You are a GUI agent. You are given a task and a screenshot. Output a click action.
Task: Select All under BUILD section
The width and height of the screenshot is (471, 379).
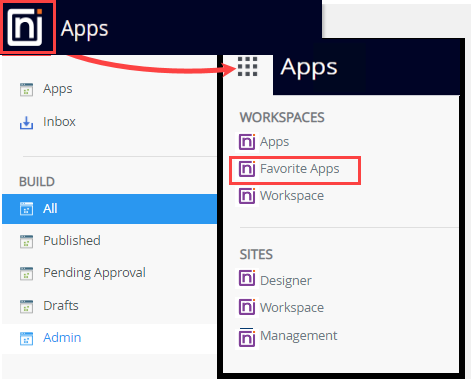(109, 209)
